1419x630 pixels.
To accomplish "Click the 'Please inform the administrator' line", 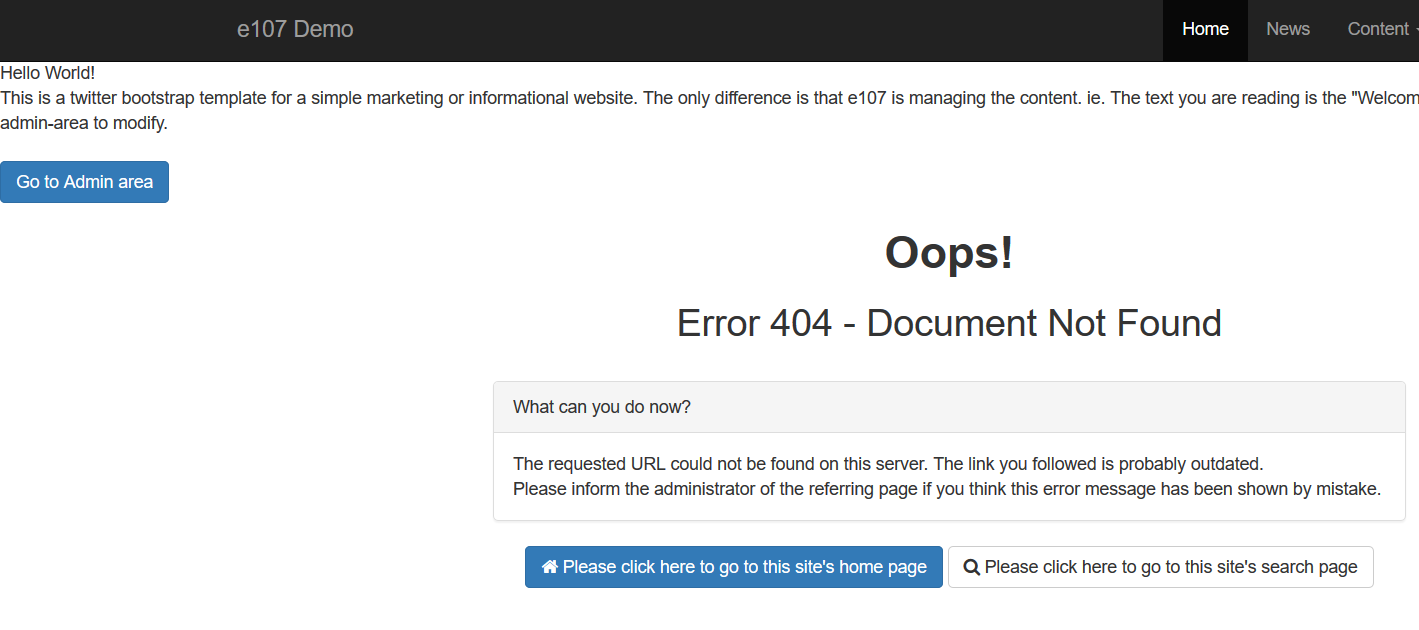I will click(x=947, y=489).
